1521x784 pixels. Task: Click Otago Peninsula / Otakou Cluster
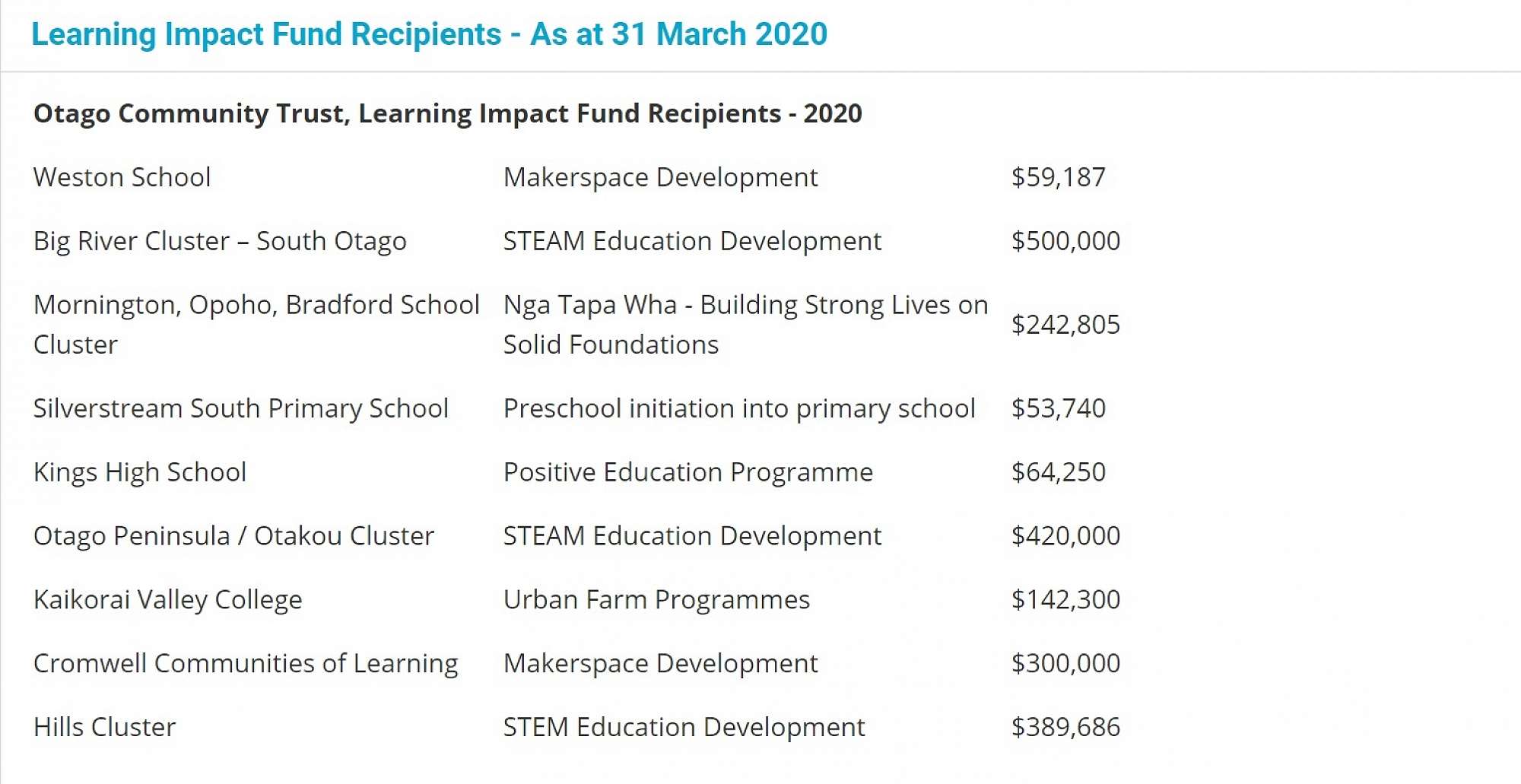coord(233,536)
